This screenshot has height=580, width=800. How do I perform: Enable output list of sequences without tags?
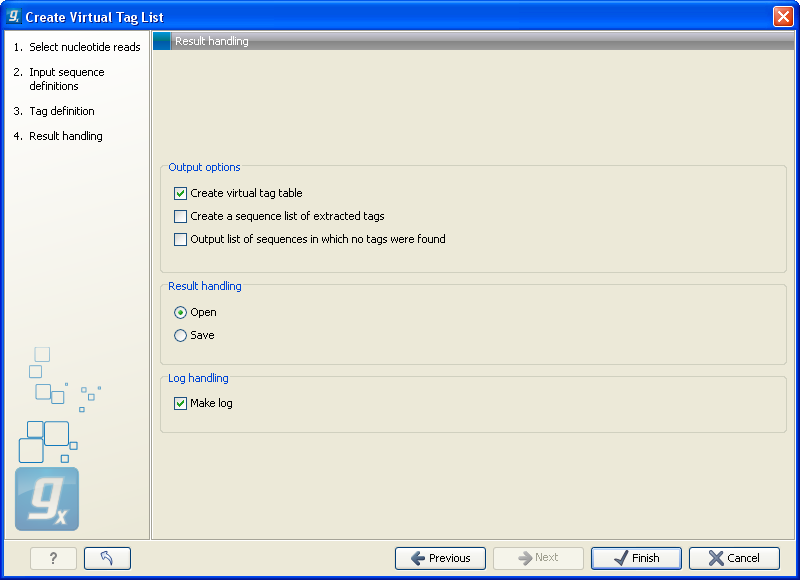181,239
